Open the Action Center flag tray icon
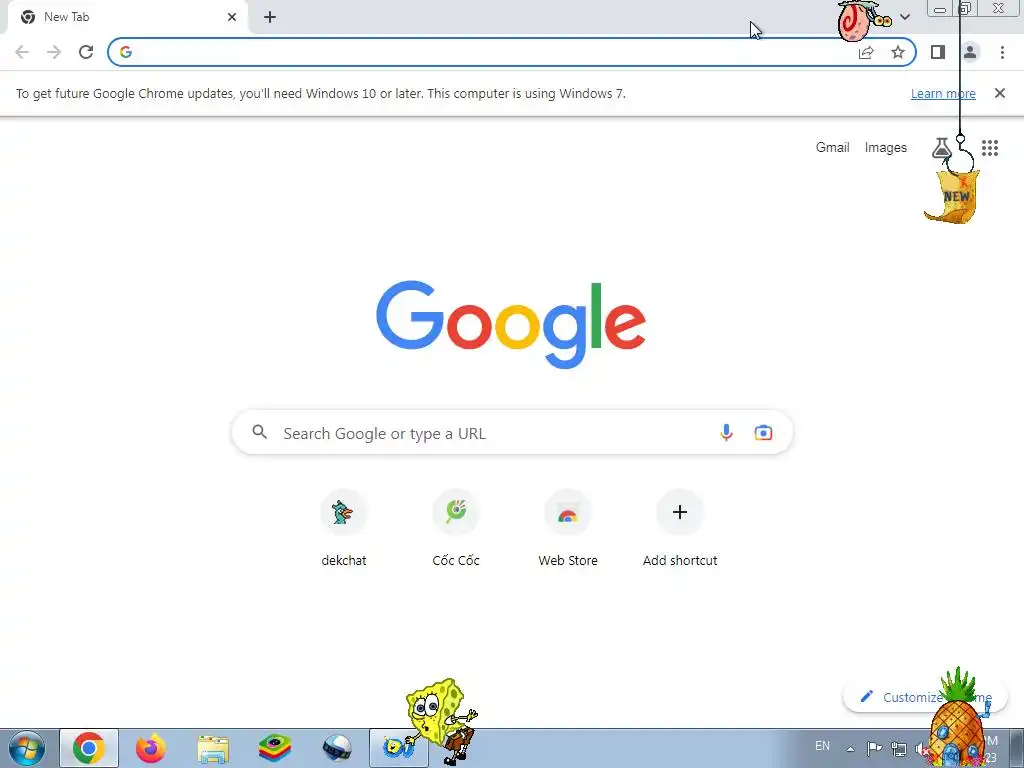 click(x=874, y=748)
